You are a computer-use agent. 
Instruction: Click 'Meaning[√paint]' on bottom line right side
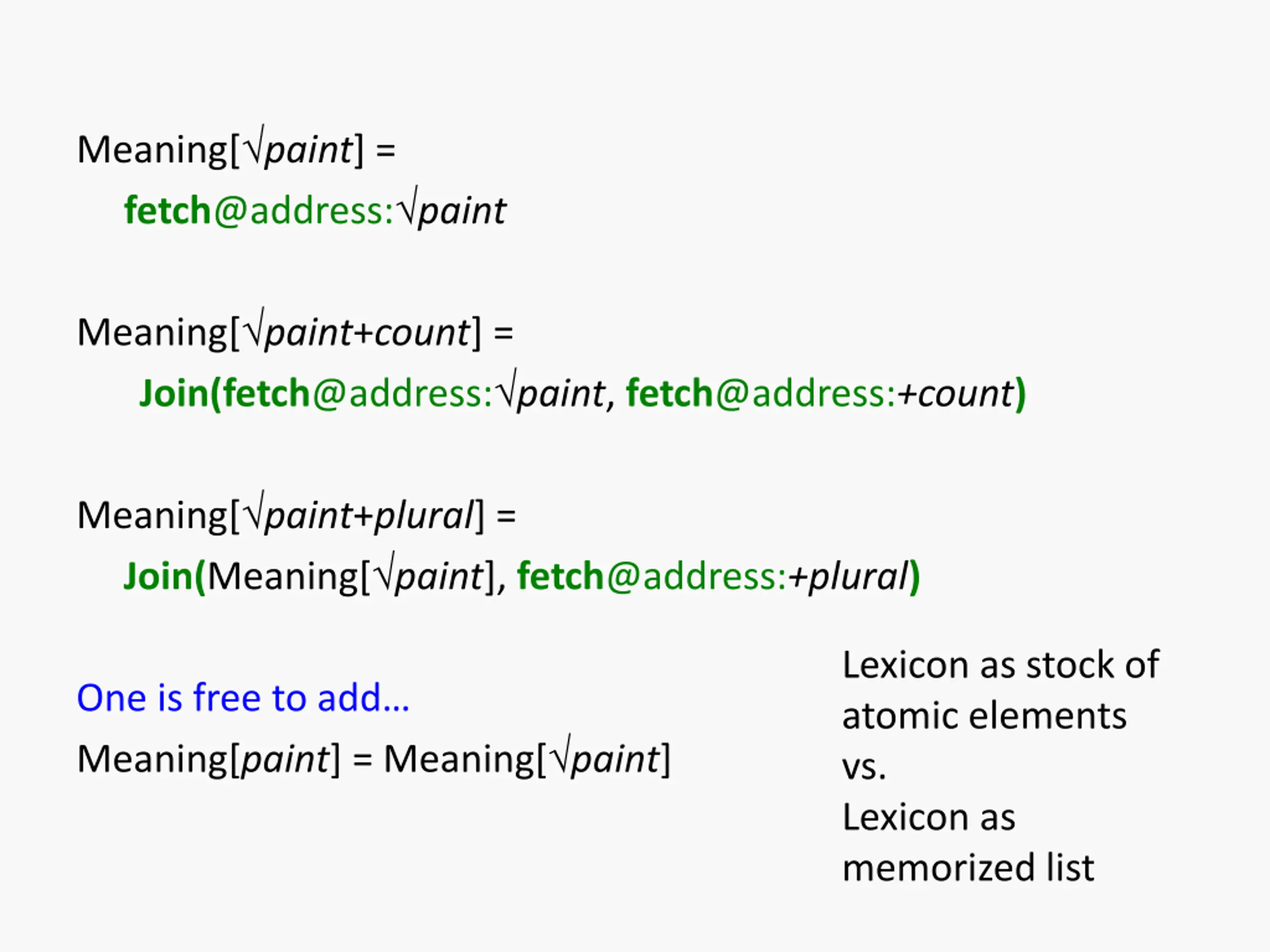(x=527, y=758)
